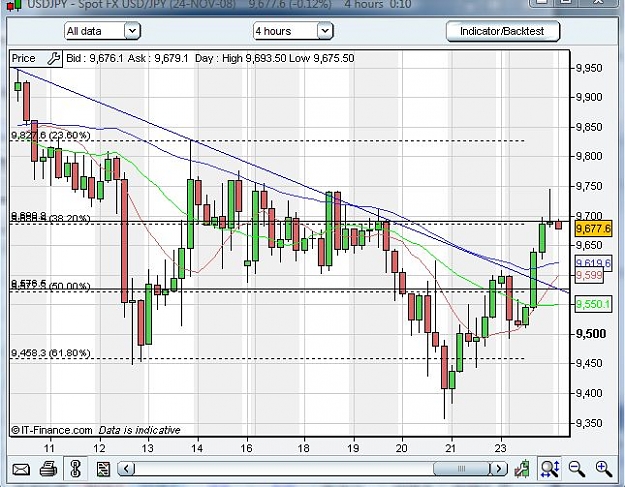Click the printer icon
Viewport: 625px width, 487px height.
(49, 469)
